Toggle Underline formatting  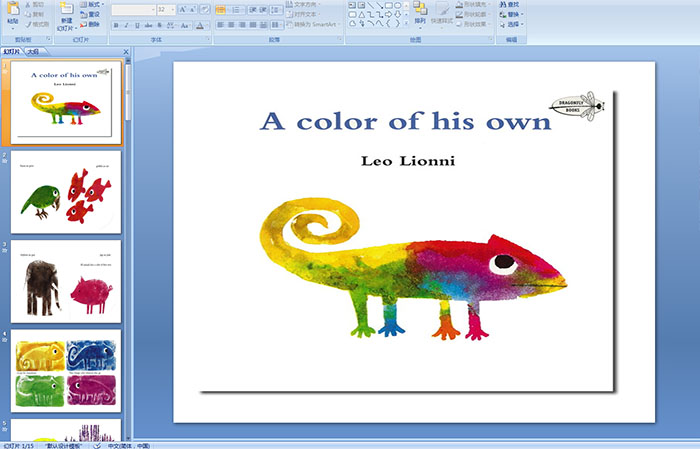pyautogui.click(x=137, y=25)
